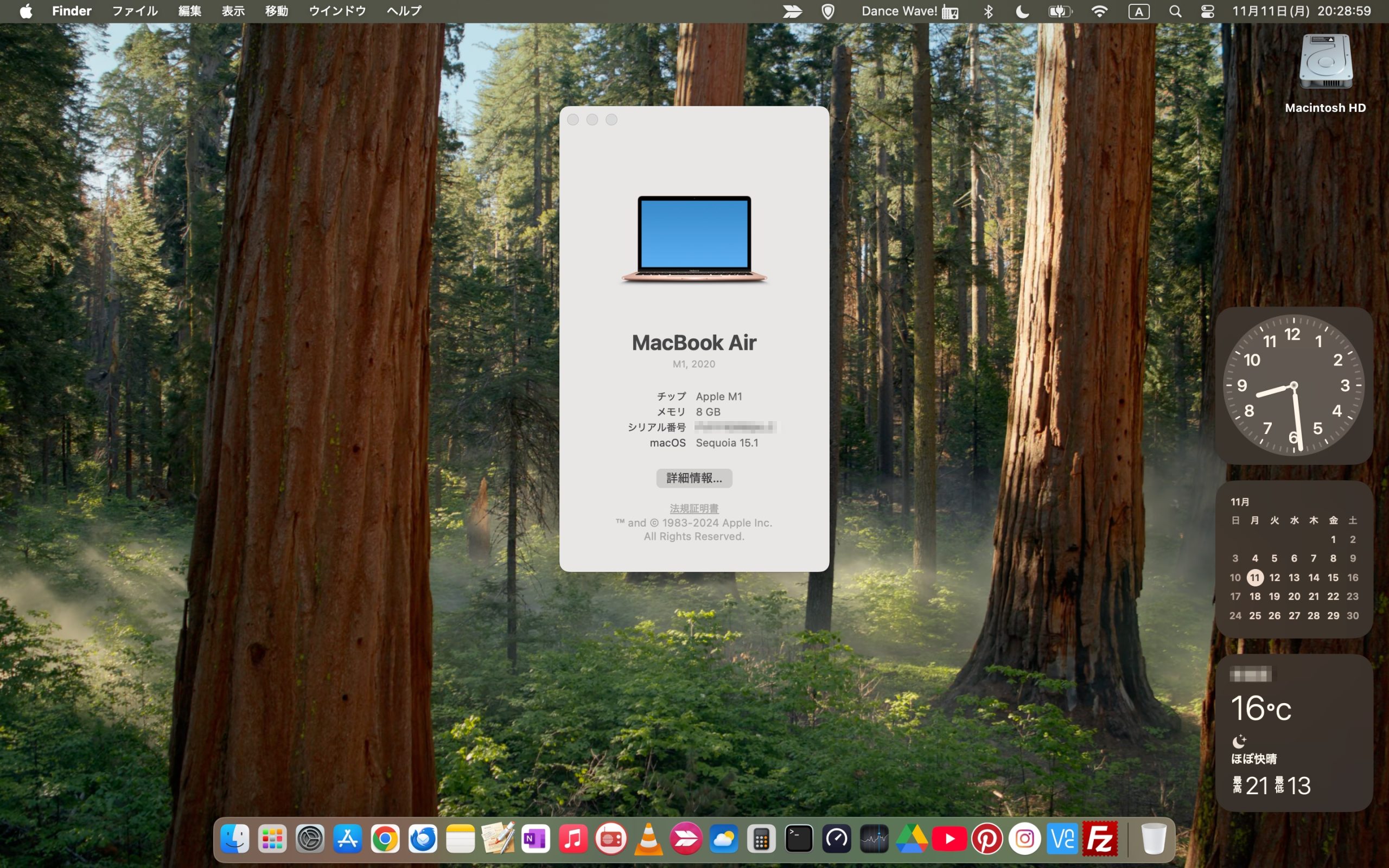Open the Trash in the Dock
The image size is (1389, 868).
[1153, 839]
